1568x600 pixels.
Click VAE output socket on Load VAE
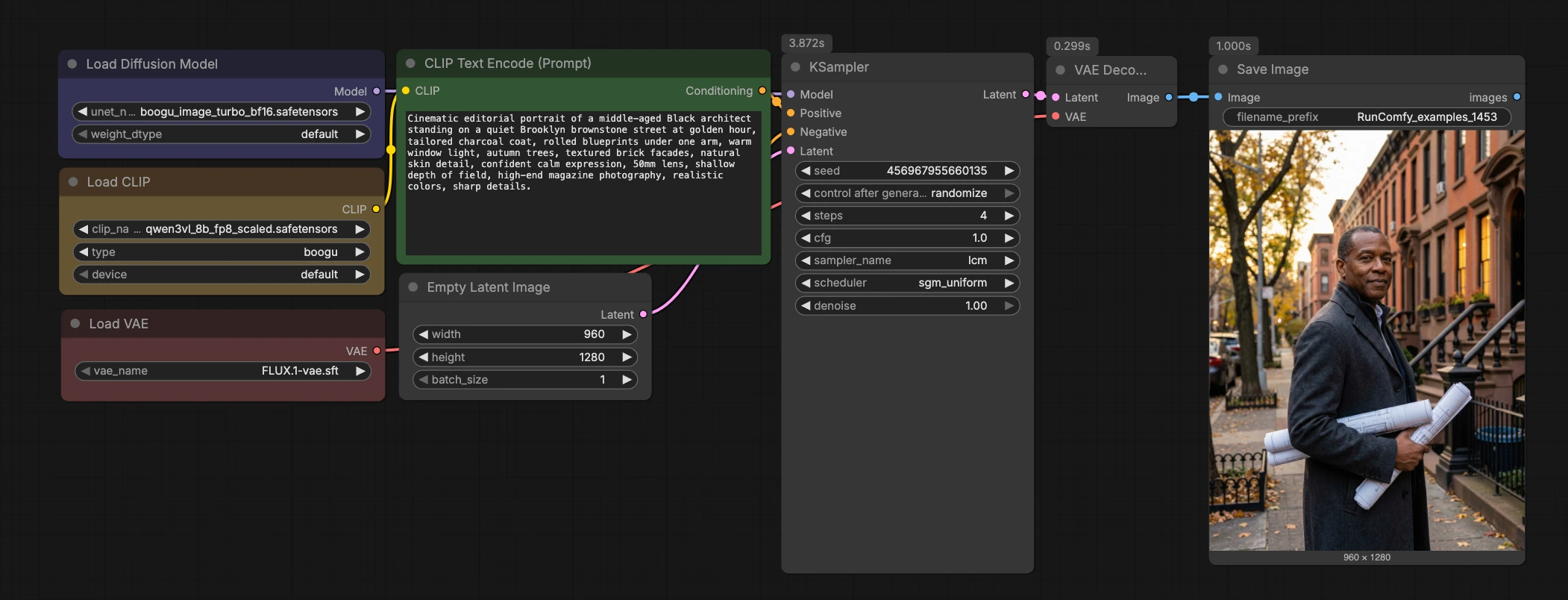[x=377, y=351]
